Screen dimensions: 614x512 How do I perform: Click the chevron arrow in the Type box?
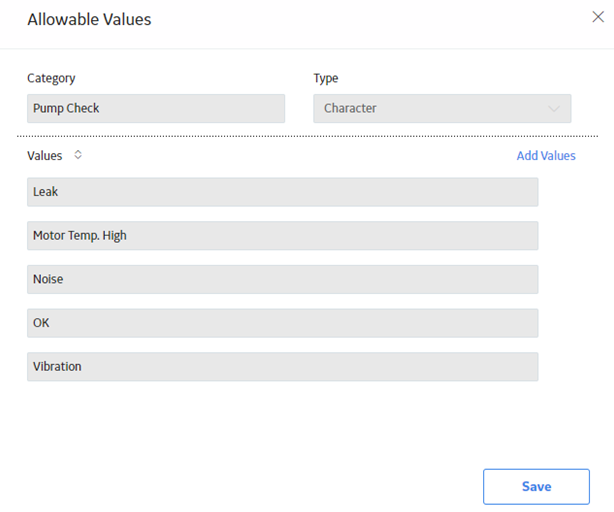[554, 108]
